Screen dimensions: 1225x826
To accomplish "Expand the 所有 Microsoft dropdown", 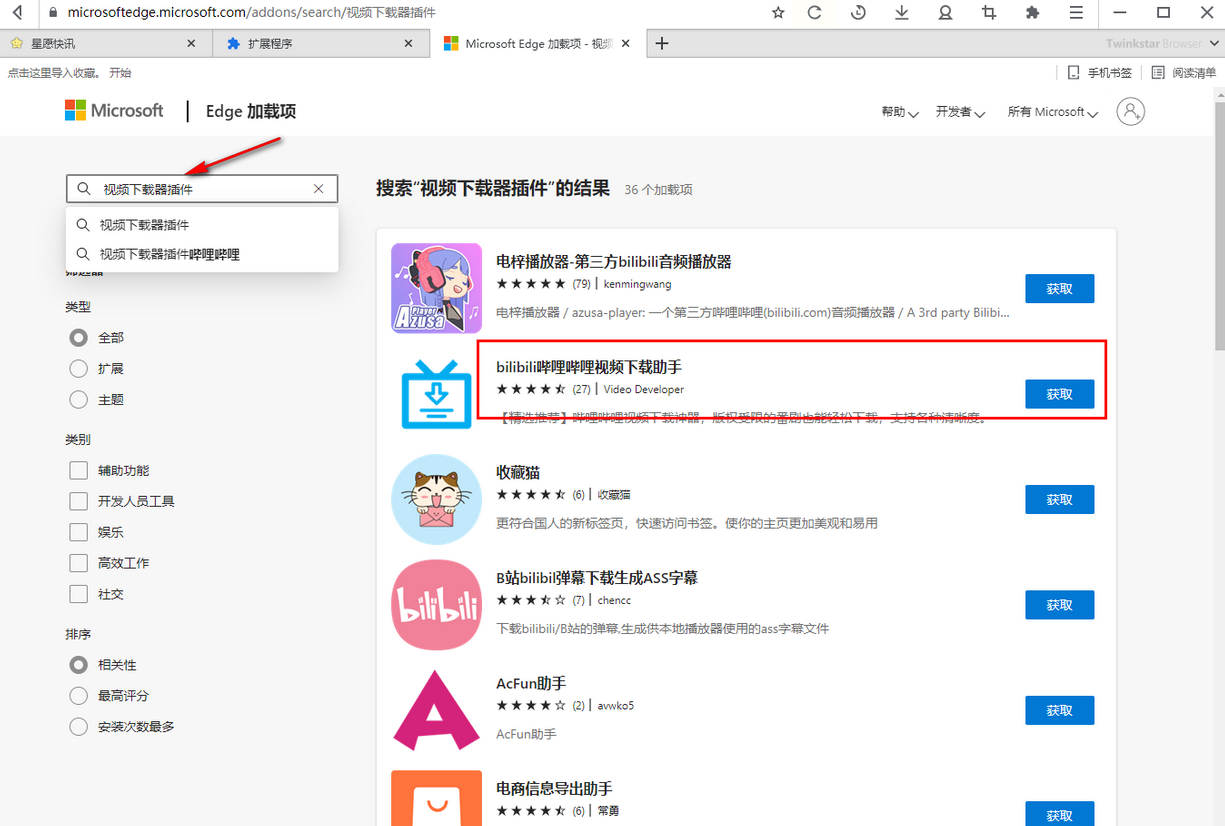I will point(1053,112).
